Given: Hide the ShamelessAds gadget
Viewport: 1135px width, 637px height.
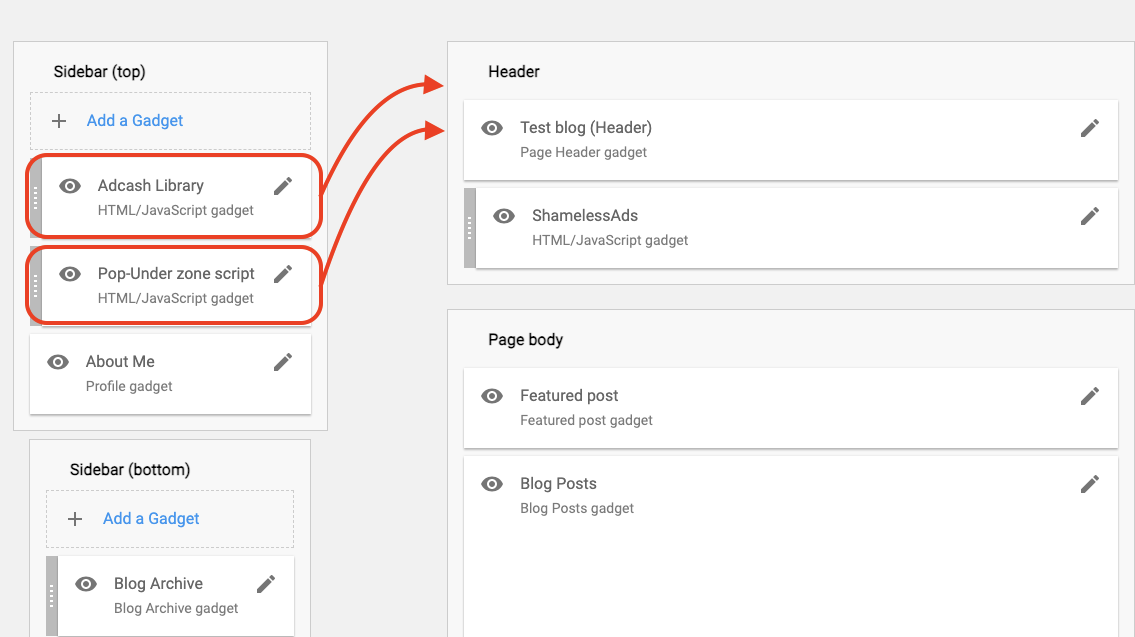Looking at the screenshot, I should click(504, 216).
